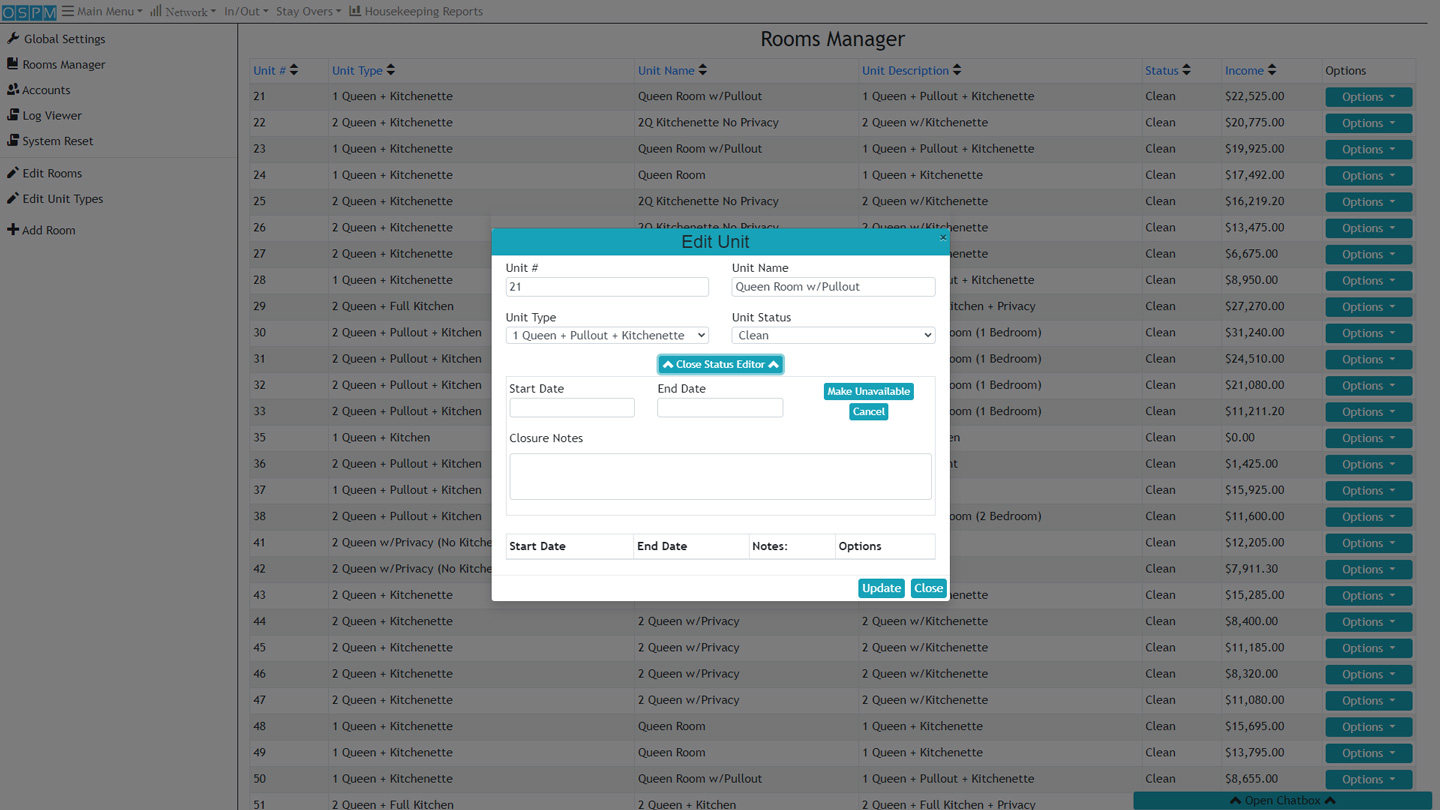
Task: Expand the Open Chatbox bar
Action: pyautogui.click(x=1282, y=801)
